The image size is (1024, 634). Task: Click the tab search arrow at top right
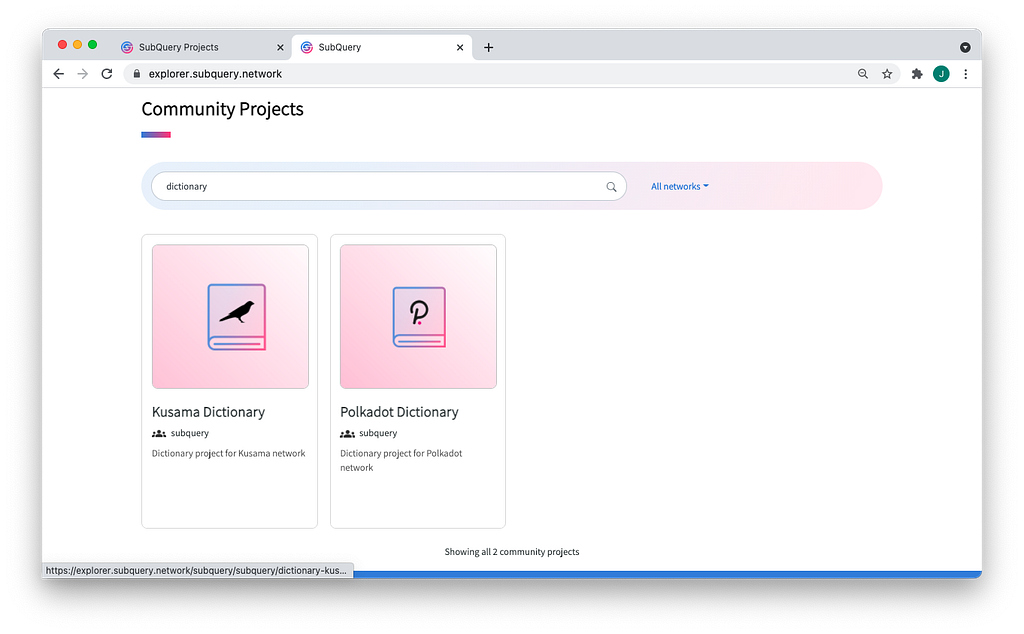click(x=965, y=47)
